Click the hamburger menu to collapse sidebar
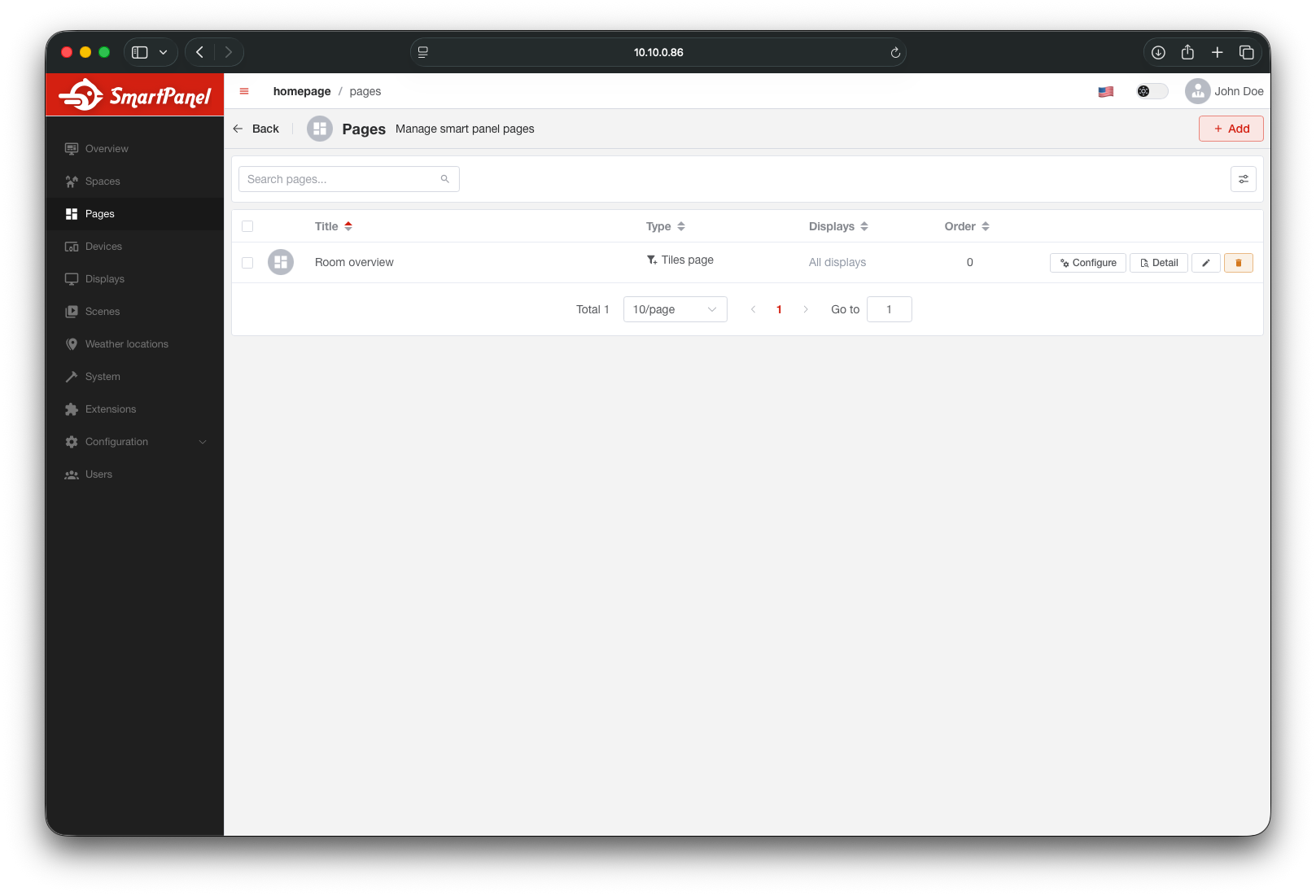The width and height of the screenshot is (1316, 896). (243, 91)
